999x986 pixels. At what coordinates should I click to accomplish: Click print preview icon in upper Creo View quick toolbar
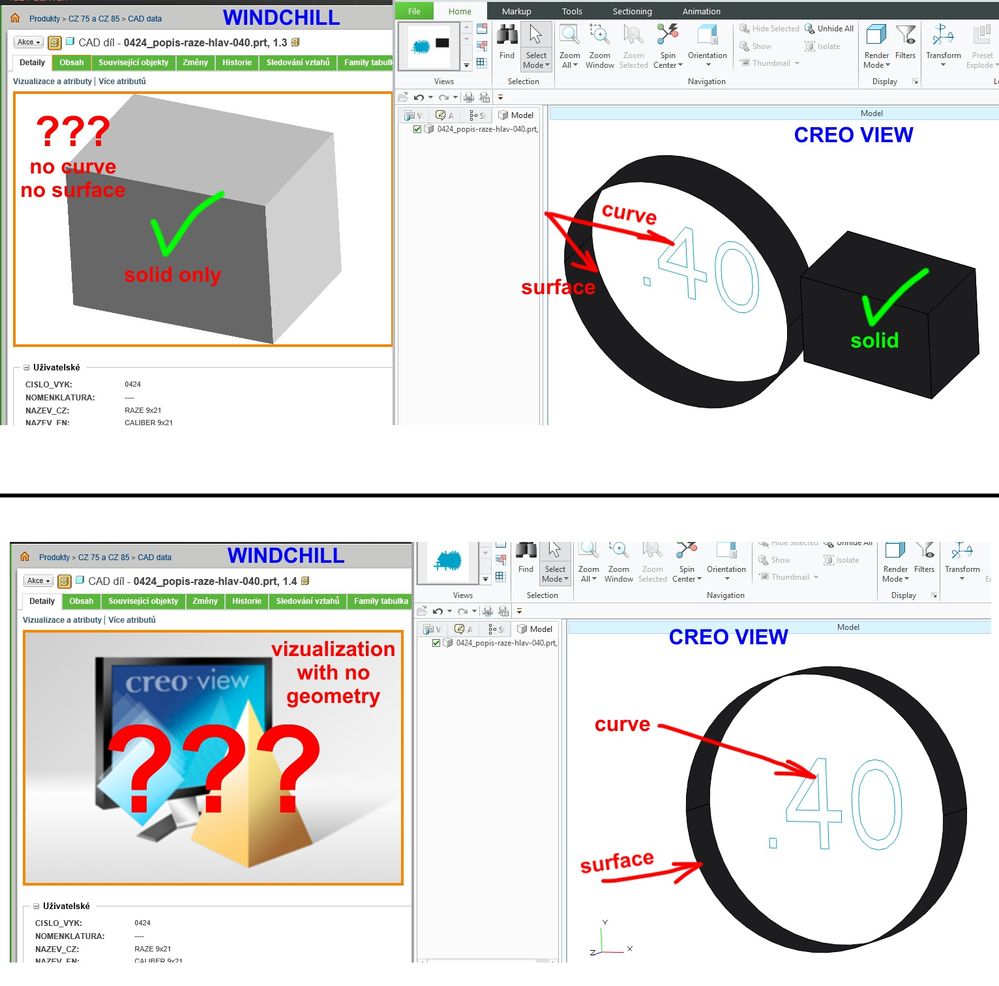[x=485, y=97]
